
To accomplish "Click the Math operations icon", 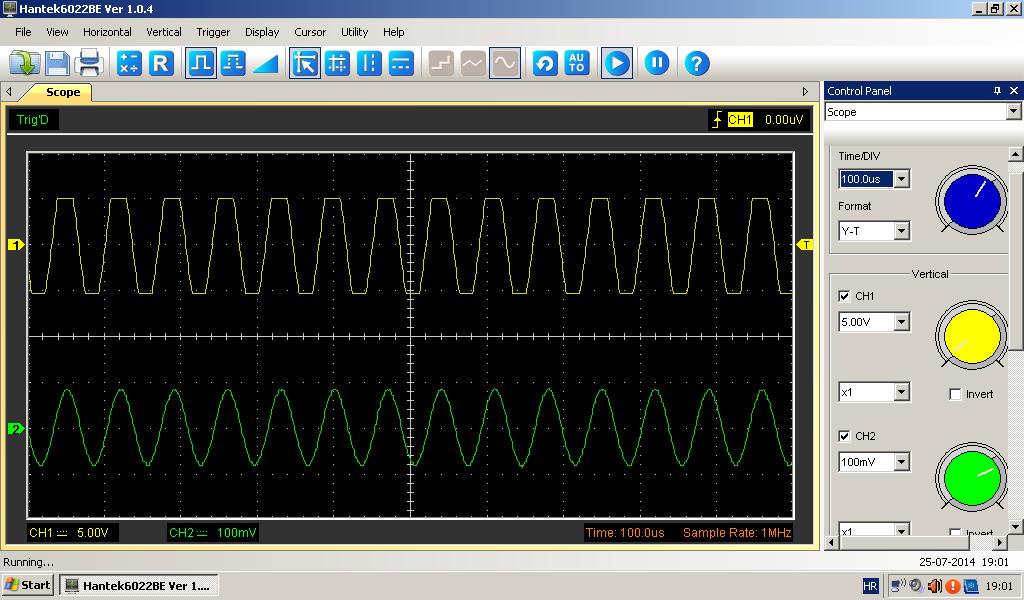I will [129, 64].
